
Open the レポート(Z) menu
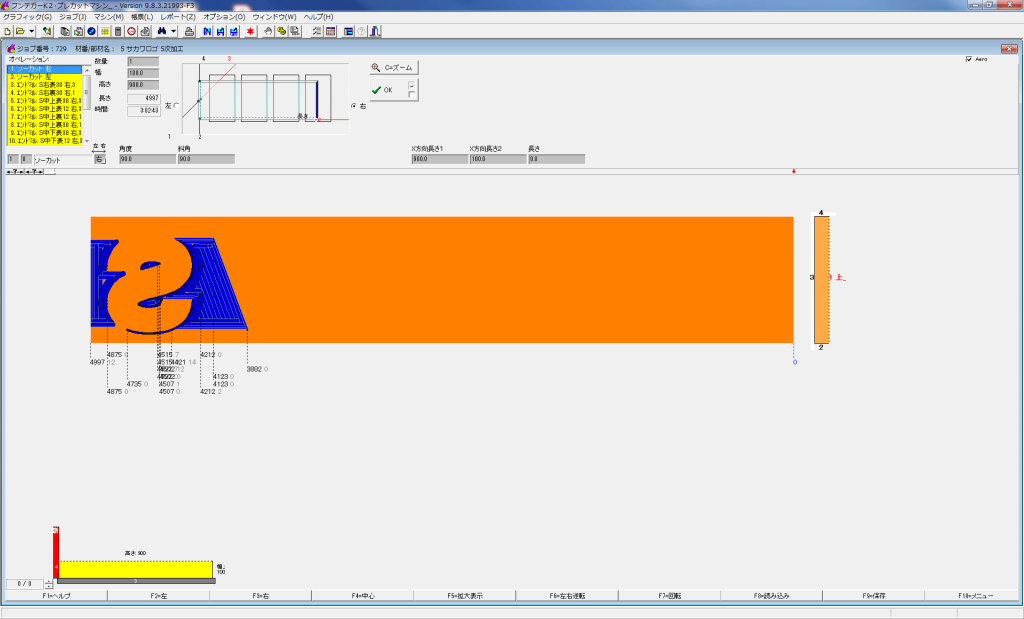point(178,17)
